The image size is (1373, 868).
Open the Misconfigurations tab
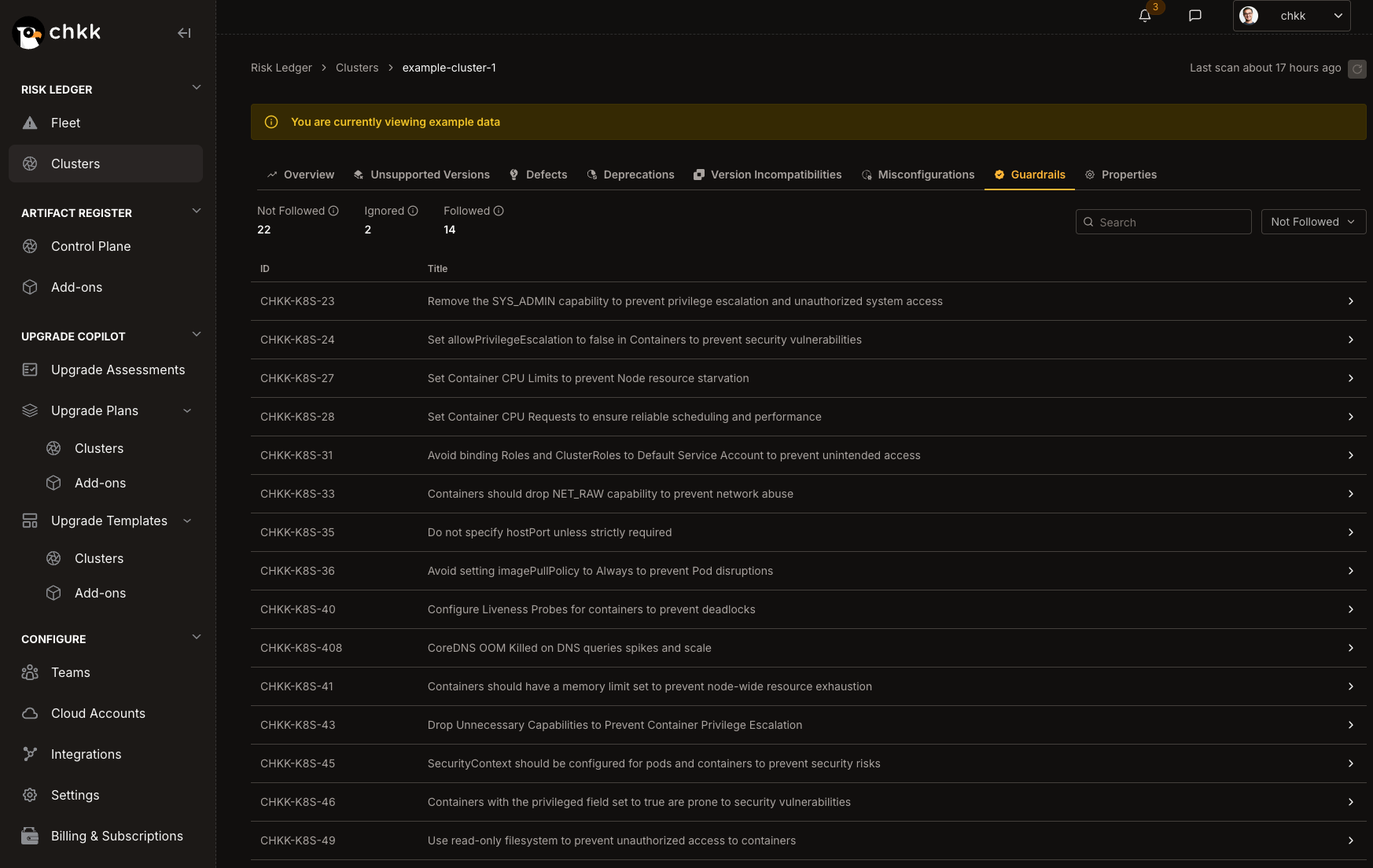pyautogui.click(x=918, y=175)
